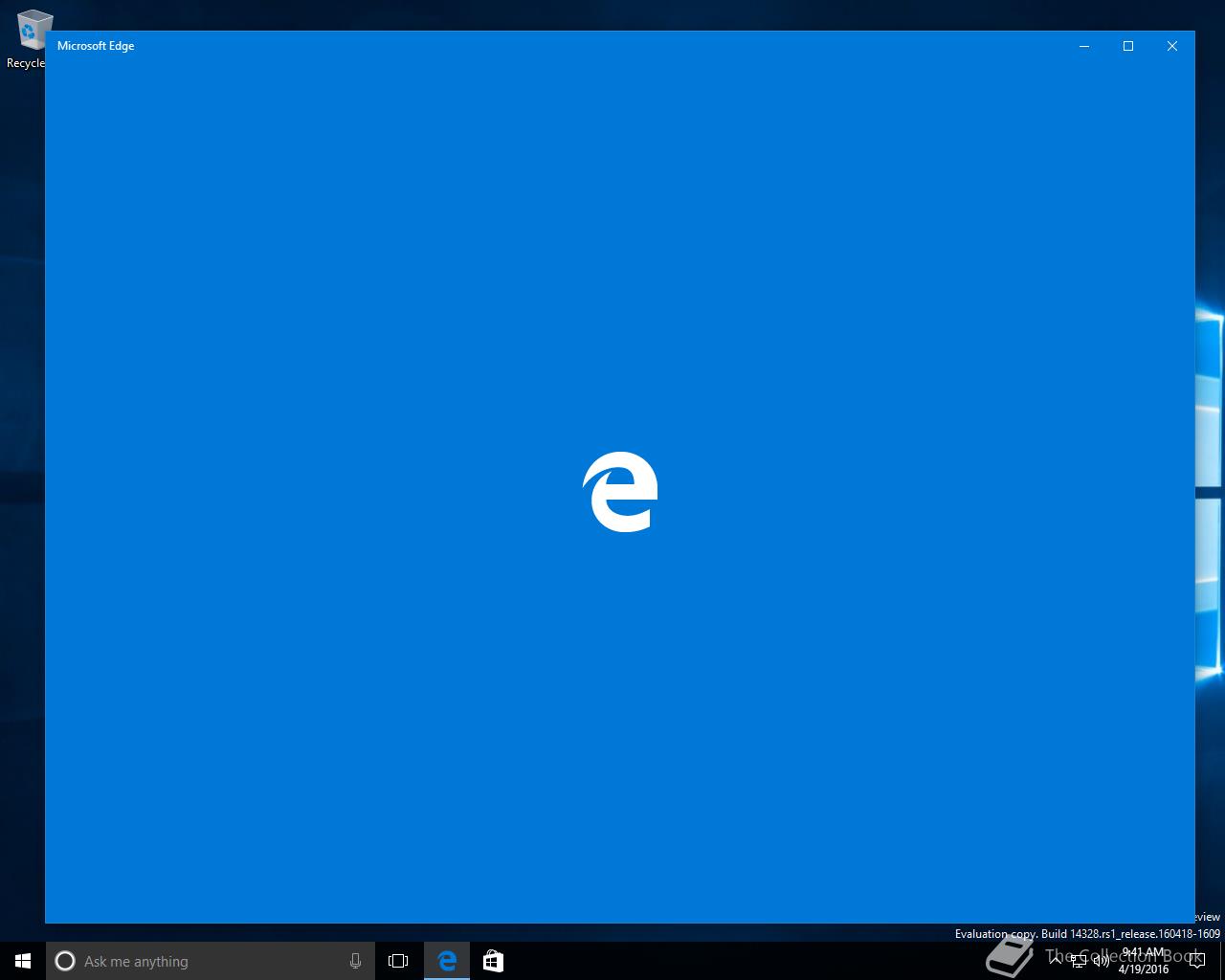Show the calendar via 9:41 AM clock
Image resolution: width=1225 pixels, height=980 pixels.
click(x=1144, y=961)
